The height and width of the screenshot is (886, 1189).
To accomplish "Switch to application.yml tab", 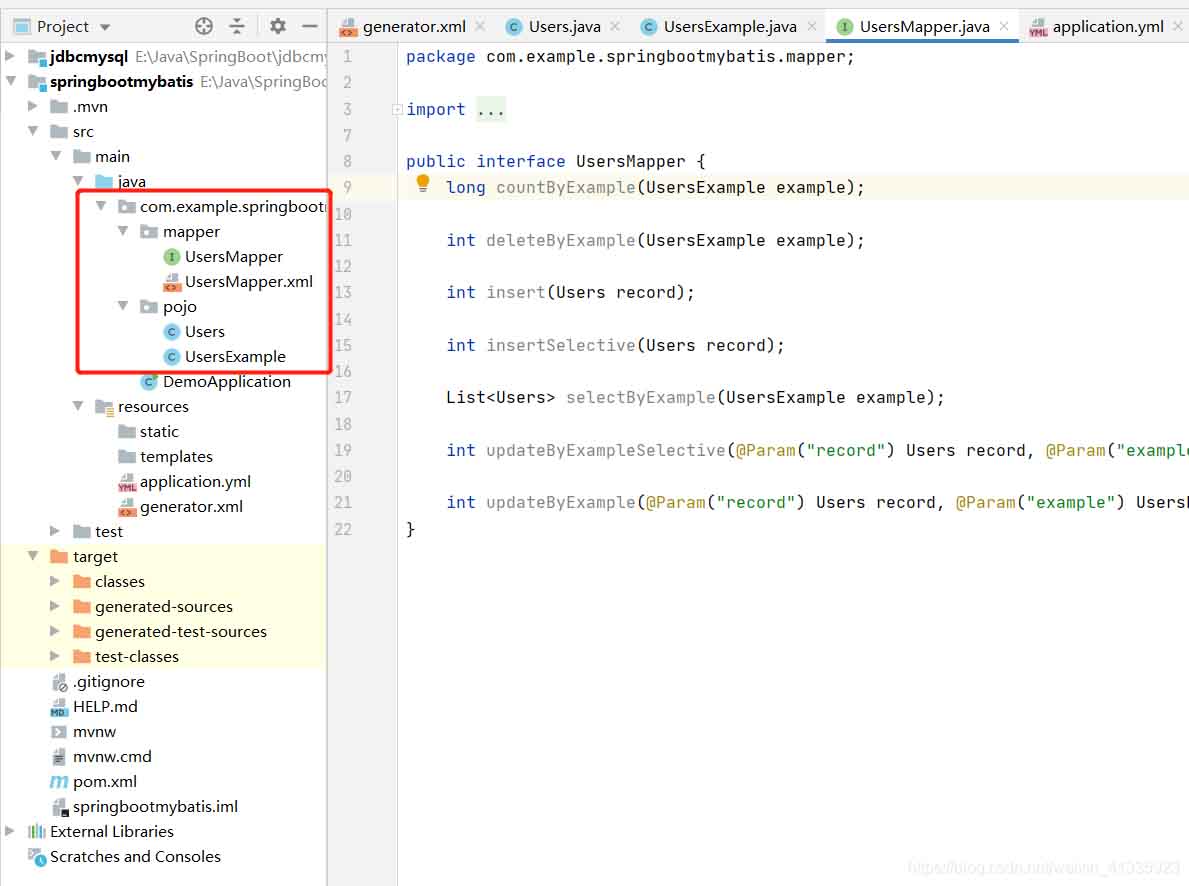I will point(1107,27).
